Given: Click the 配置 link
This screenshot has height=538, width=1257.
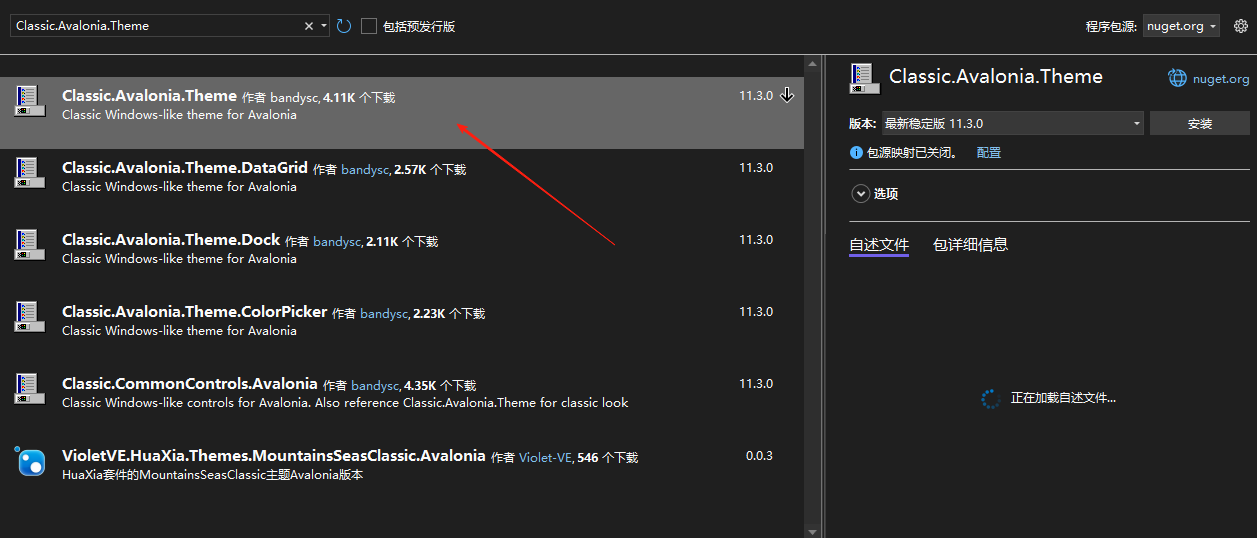Looking at the screenshot, I should point(989,153).
